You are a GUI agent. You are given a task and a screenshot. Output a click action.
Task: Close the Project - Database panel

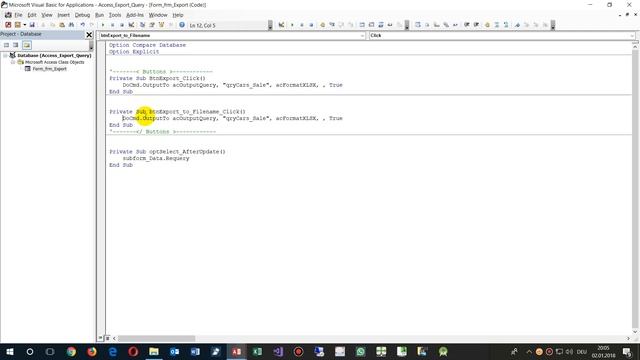(x=89, y=35)
